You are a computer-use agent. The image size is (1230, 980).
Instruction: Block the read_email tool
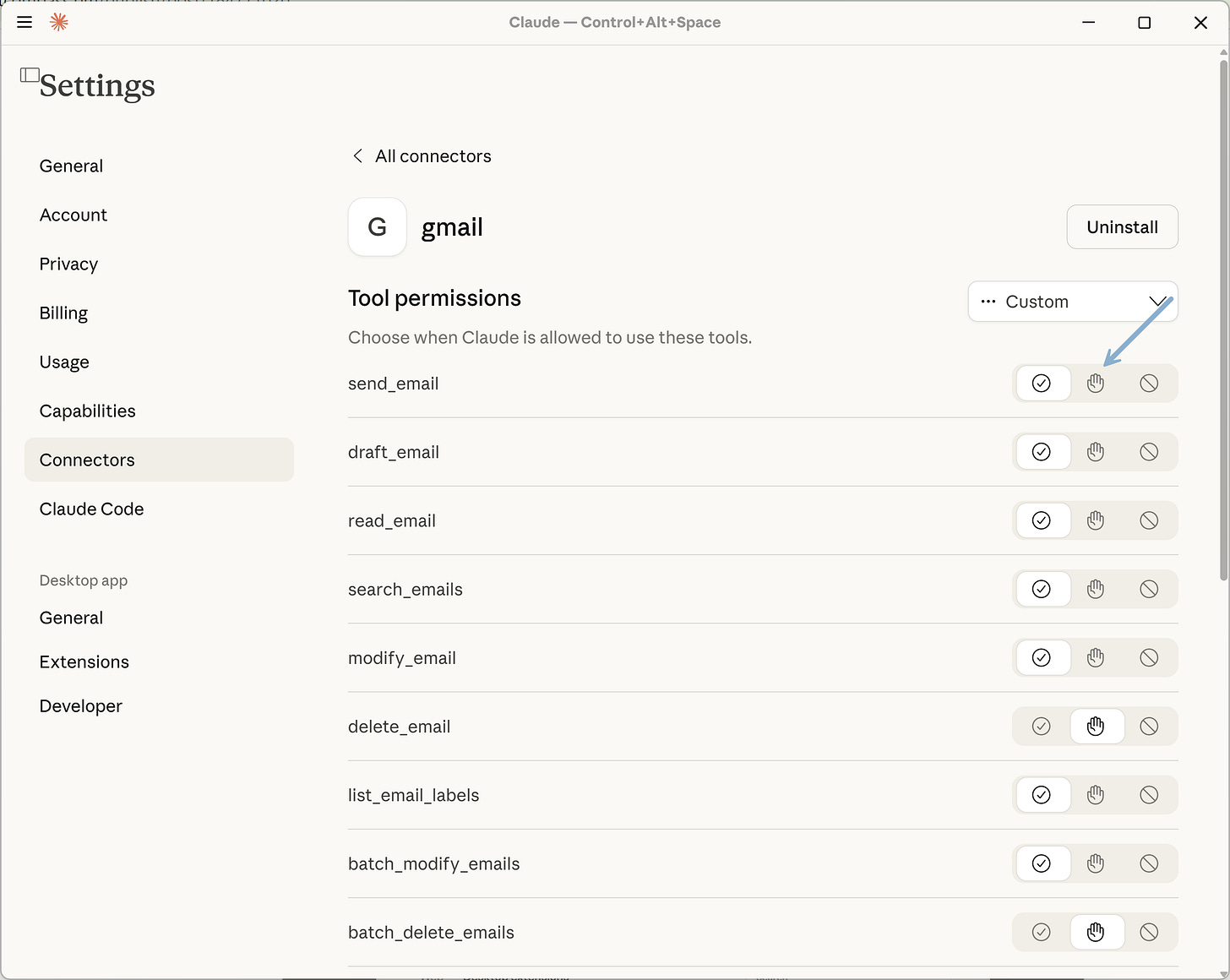point(1149,520)
